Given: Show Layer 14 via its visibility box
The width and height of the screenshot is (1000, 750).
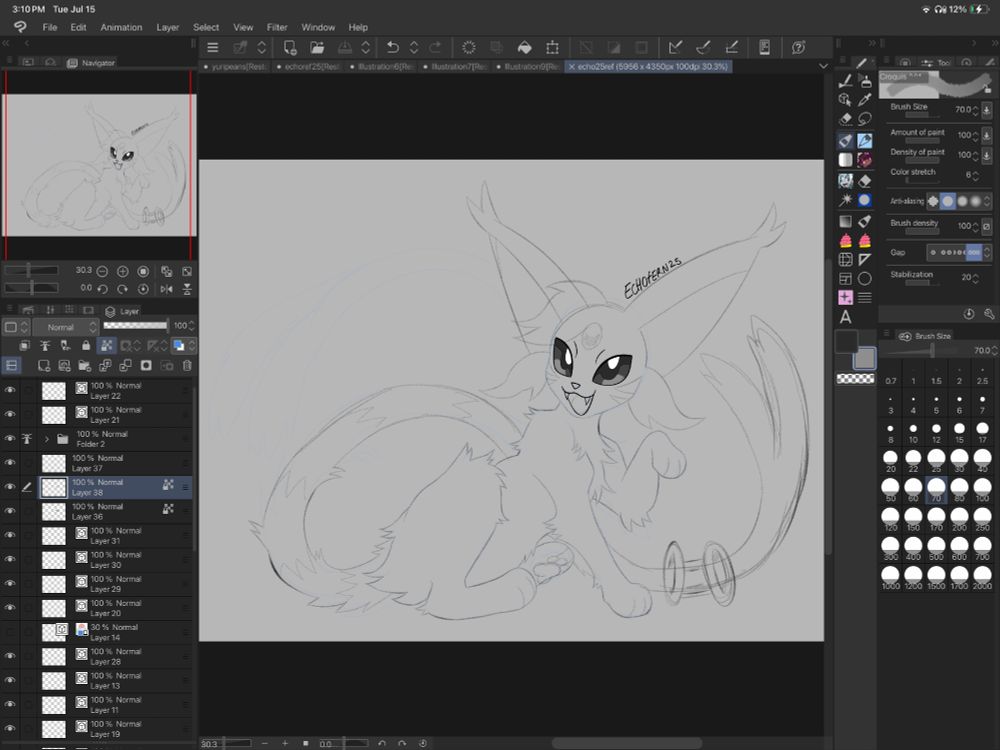Looking at the screenshot, I should pyautogui.click(x=10, y=631).
